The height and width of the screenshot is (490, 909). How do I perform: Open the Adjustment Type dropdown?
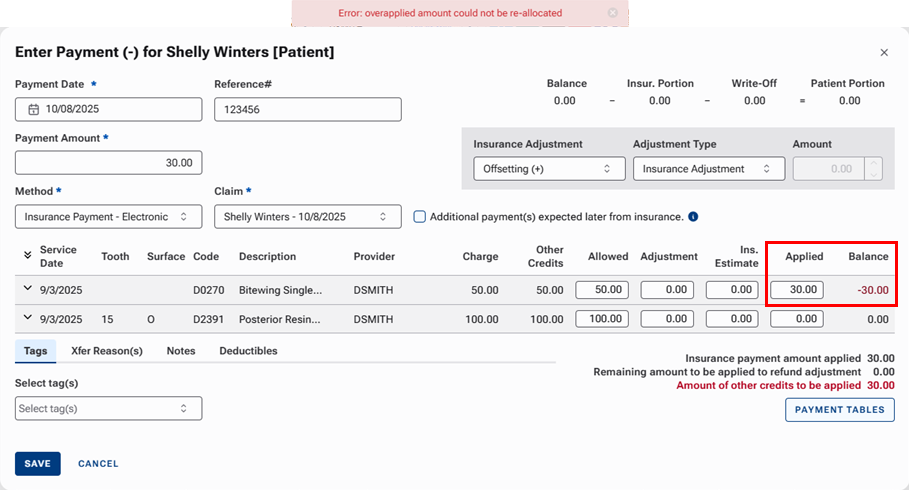(x=708, y=169)
